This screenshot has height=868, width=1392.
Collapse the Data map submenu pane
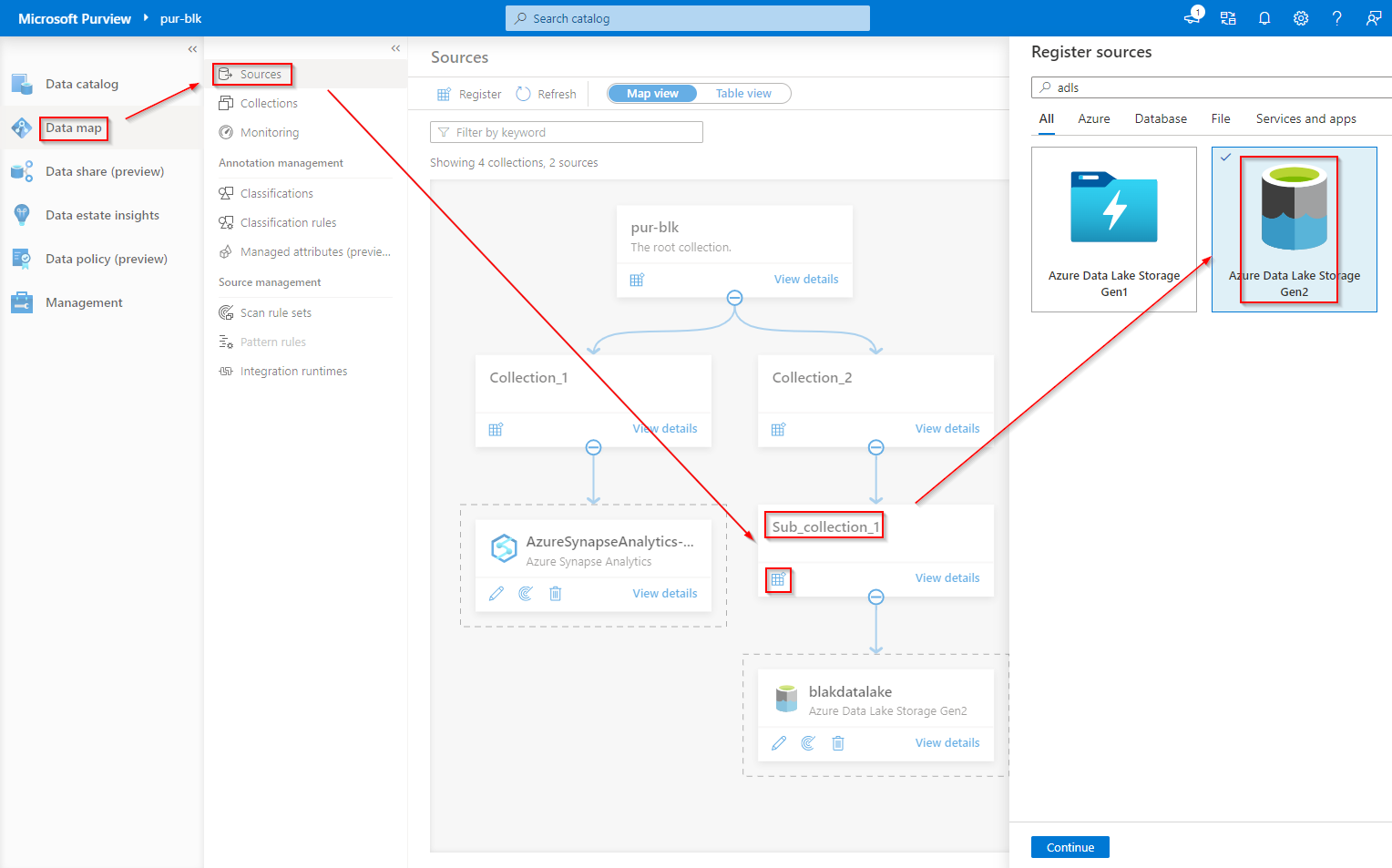(395, 48)
